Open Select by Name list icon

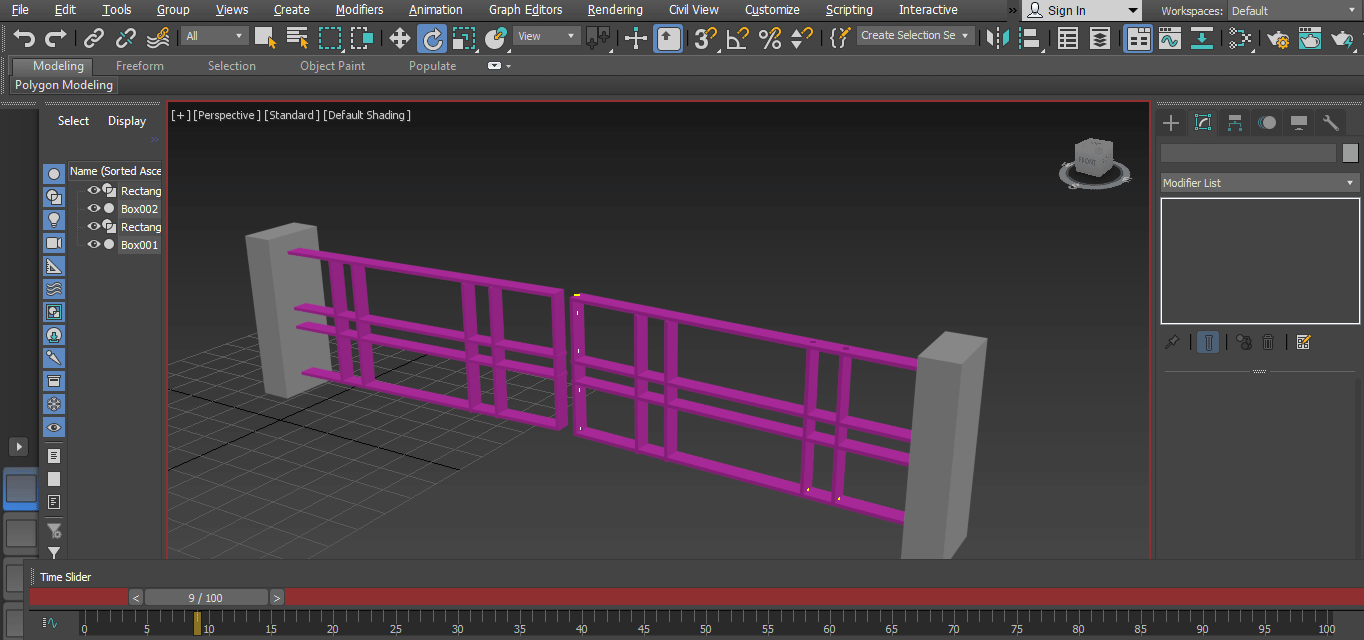[x=297, y=38]
